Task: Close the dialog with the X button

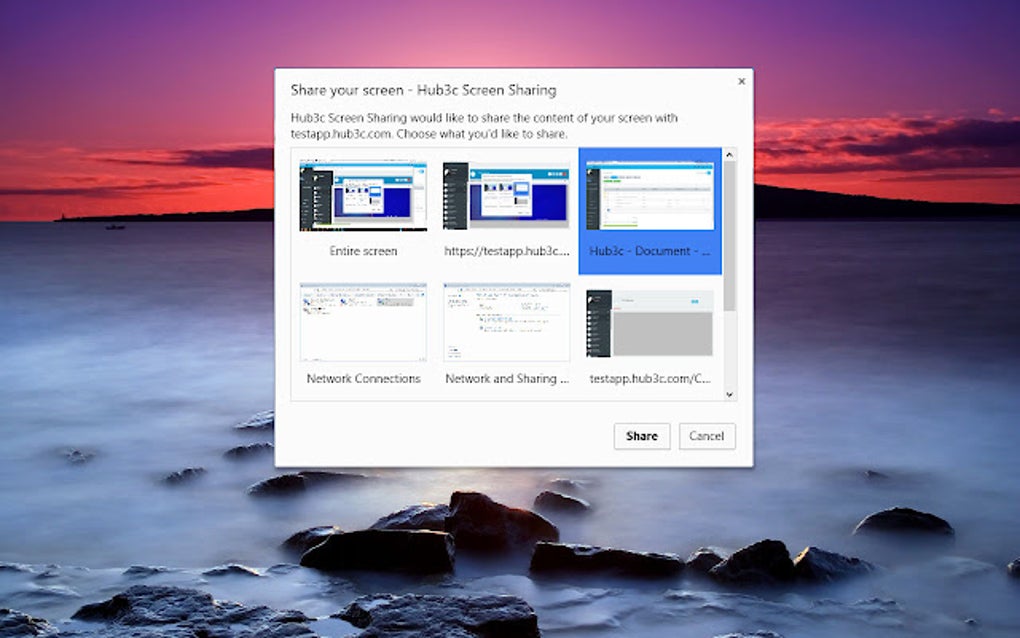Action: [x=741, y=81]
